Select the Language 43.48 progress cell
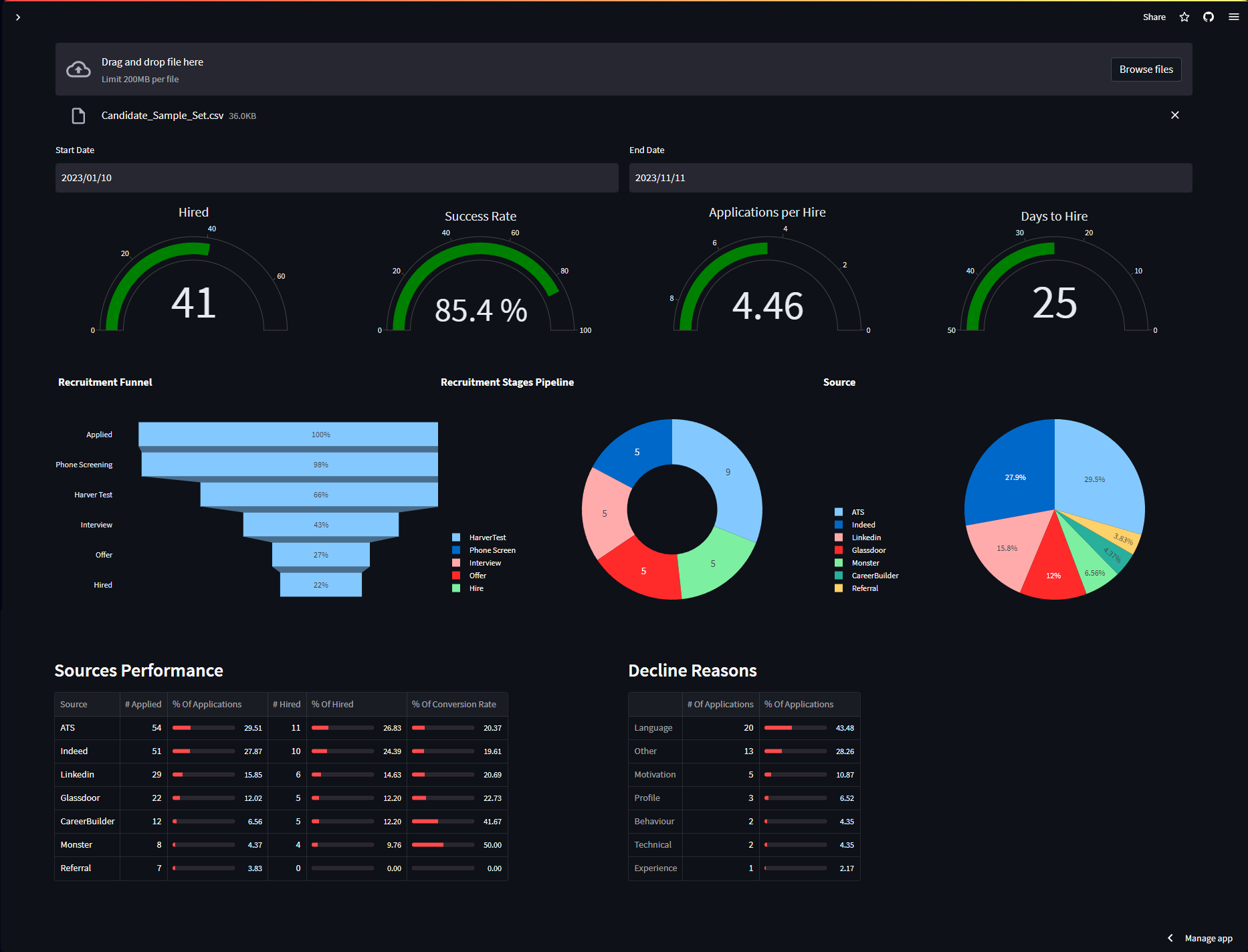This screenshot has width=1248, height=952. 809,728
